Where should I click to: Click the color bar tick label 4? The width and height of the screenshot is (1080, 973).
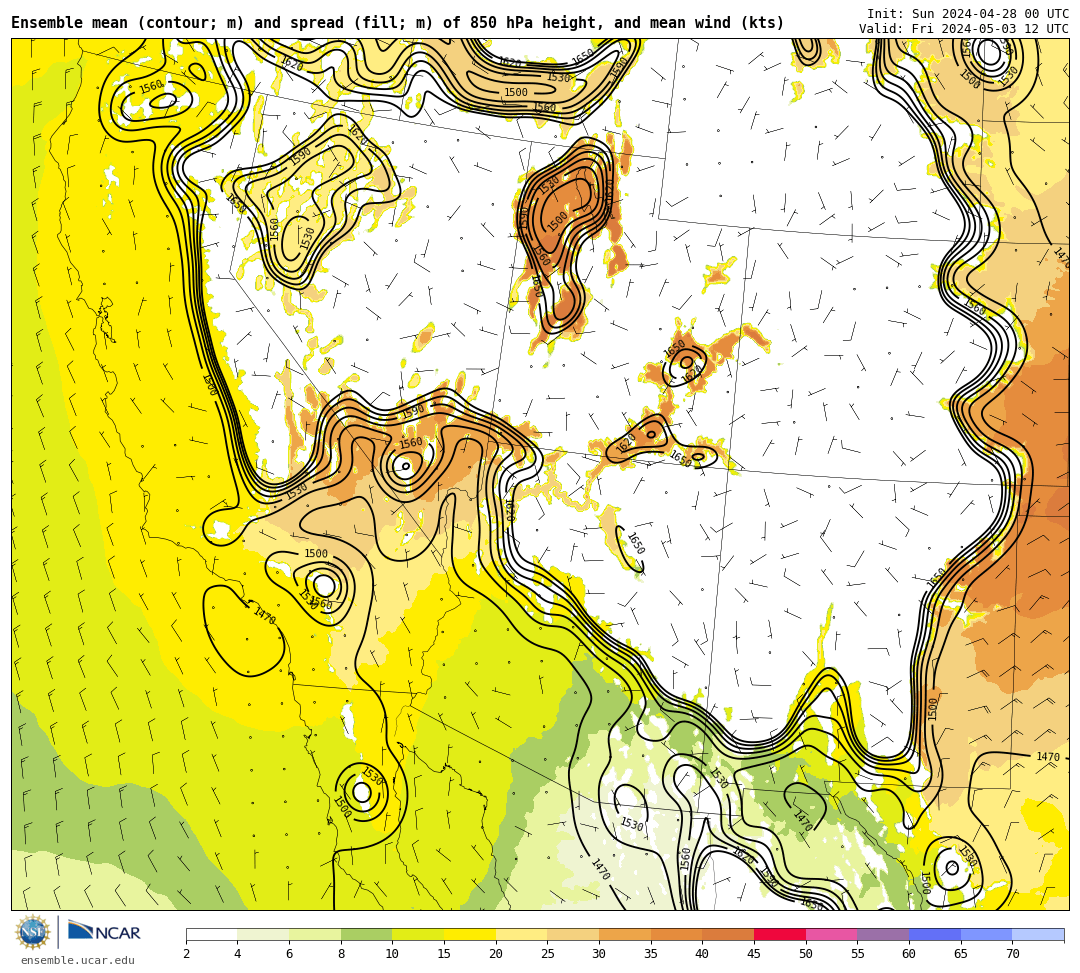click(238, 954)
